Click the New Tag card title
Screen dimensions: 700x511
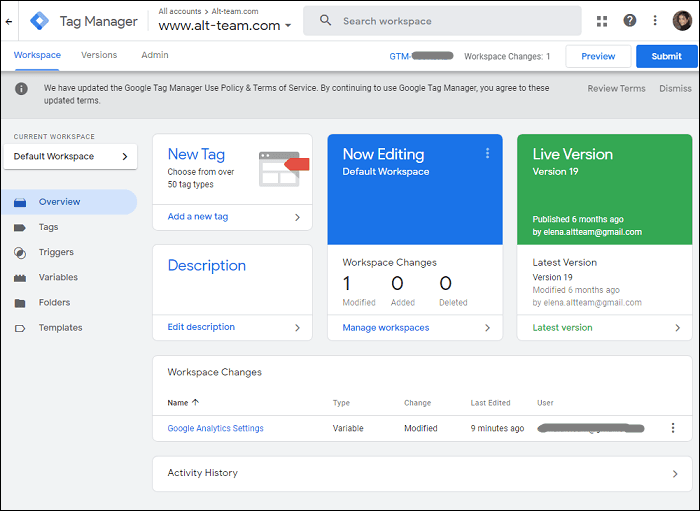[x=196, y=154]
